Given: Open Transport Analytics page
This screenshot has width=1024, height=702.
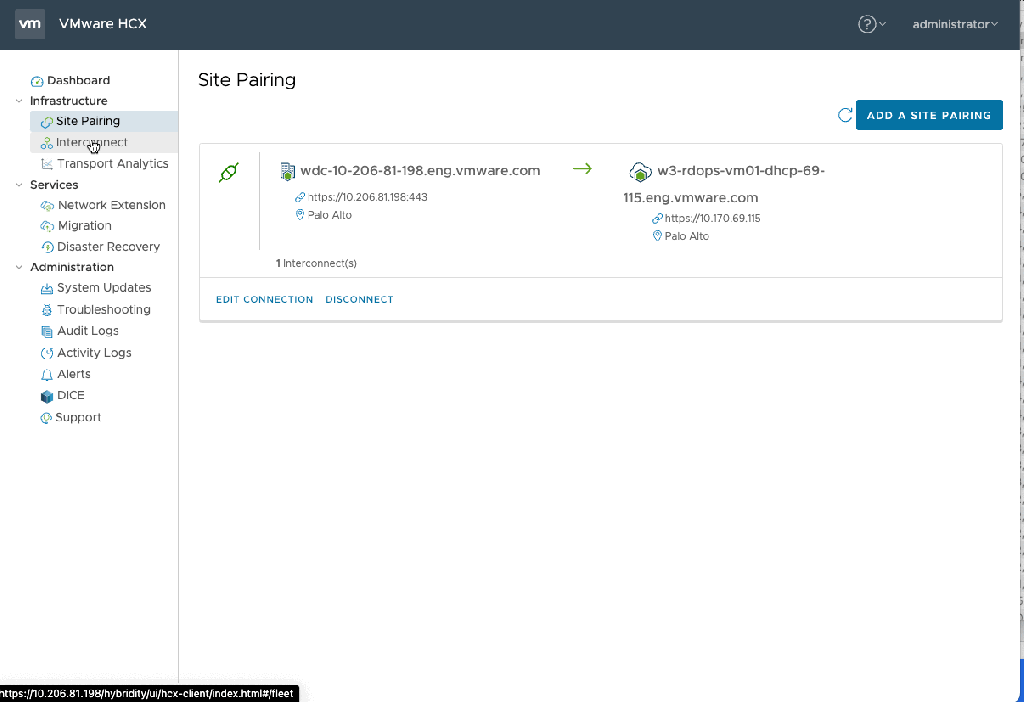Looking at the screenshot, I should (x=112, y=164).
